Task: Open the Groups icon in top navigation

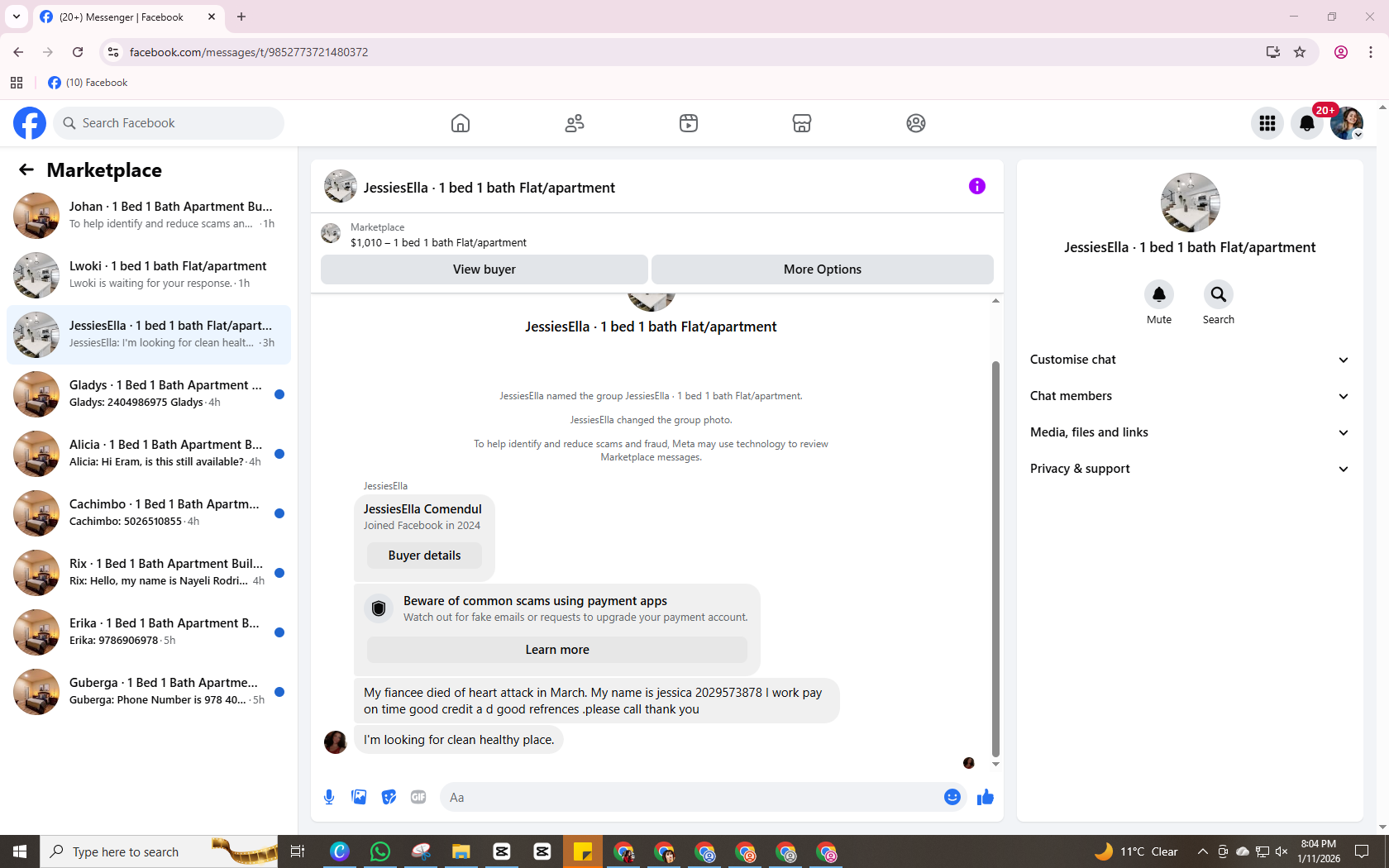Action: 916,123
